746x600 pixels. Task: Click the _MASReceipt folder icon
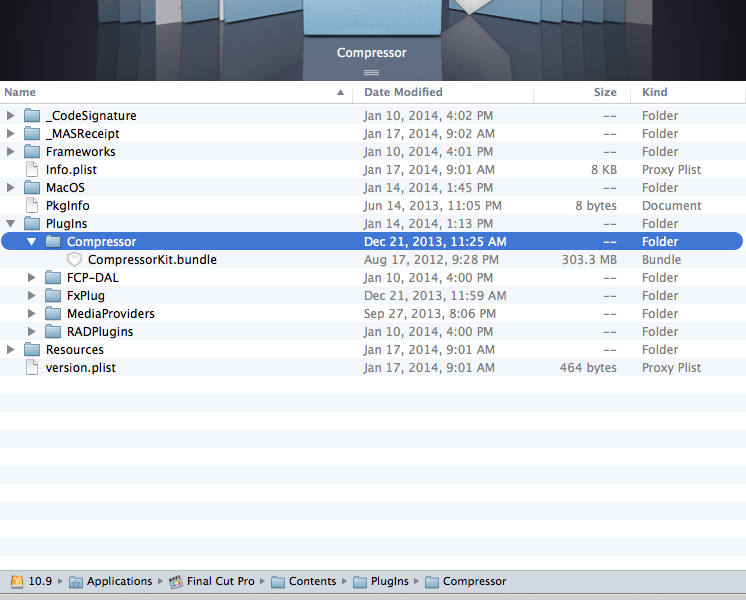pos(32,134)
